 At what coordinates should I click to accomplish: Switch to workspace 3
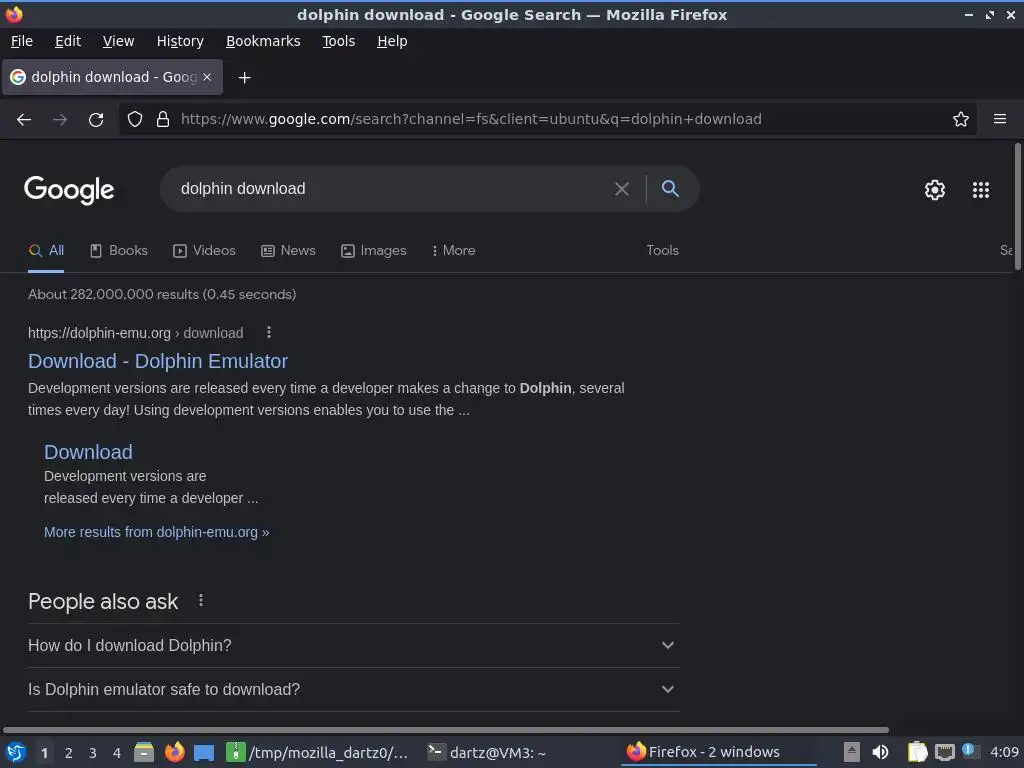[93, 753]
